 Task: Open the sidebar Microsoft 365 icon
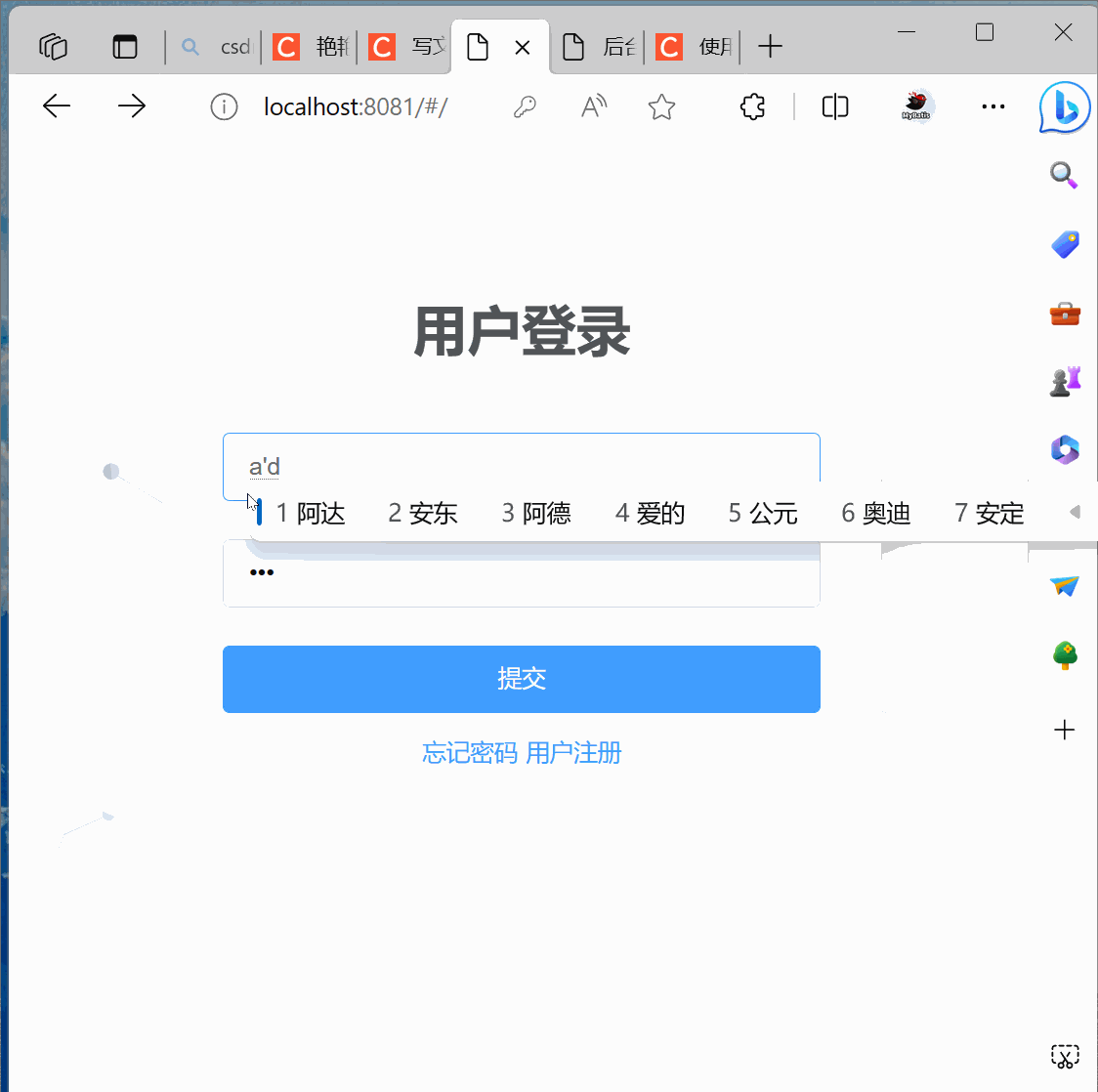pyautogui.click(x=1065, y=449)
